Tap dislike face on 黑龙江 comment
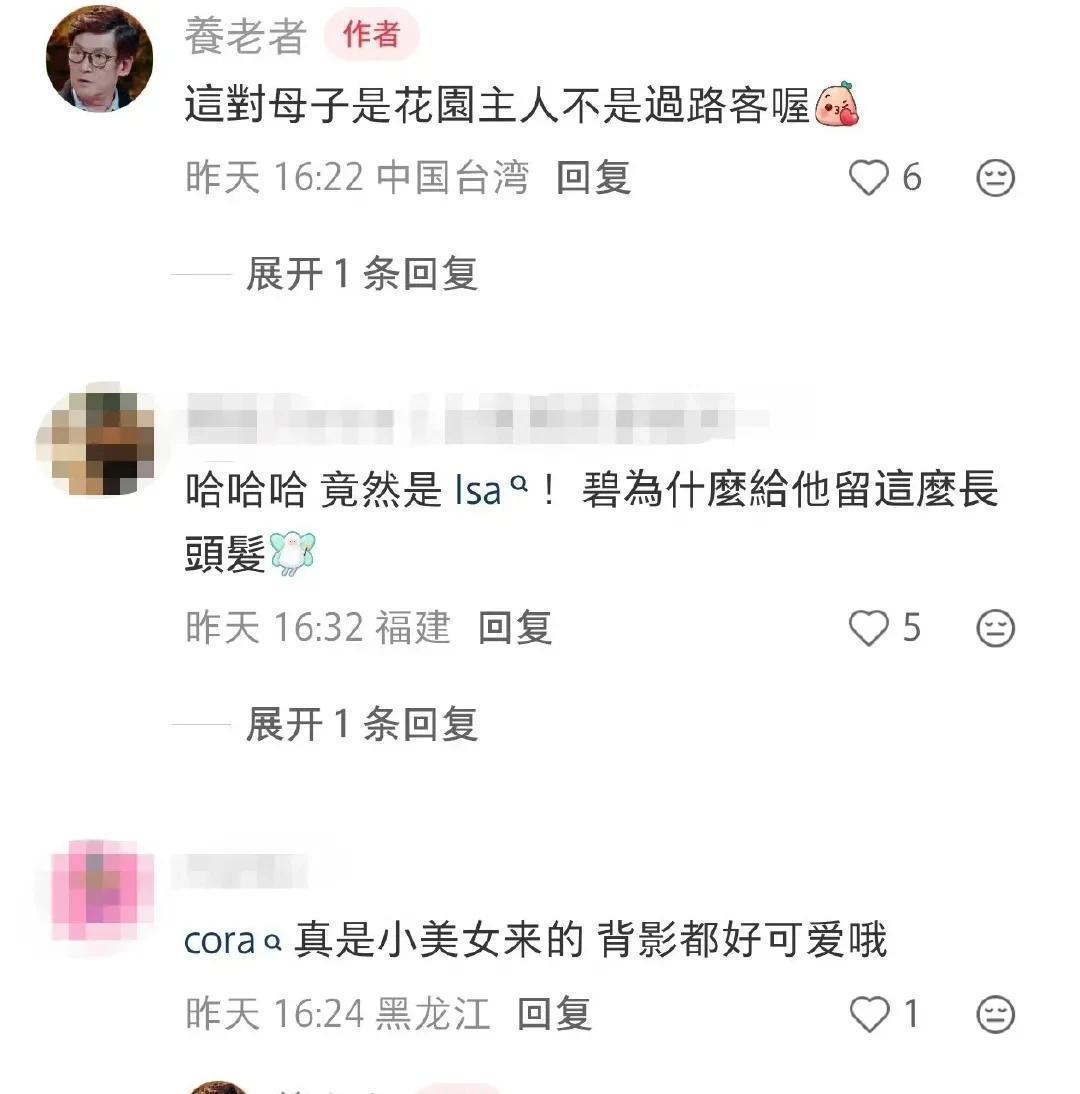The image size is (1080, 1094). 996,1014
